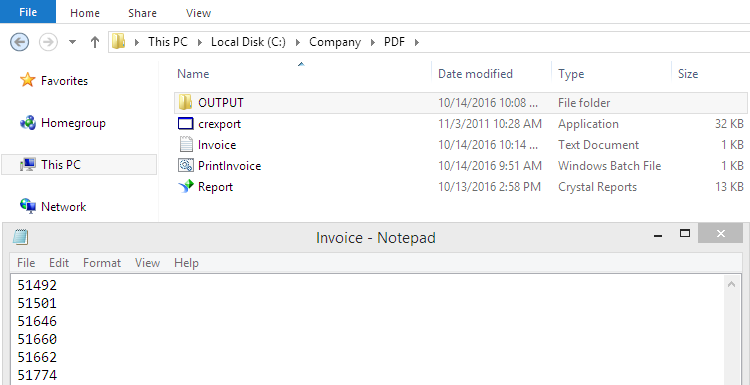Maximize the Invoice Notepad window
This screenshot has height=385, width=750.
tap(685, 233)
